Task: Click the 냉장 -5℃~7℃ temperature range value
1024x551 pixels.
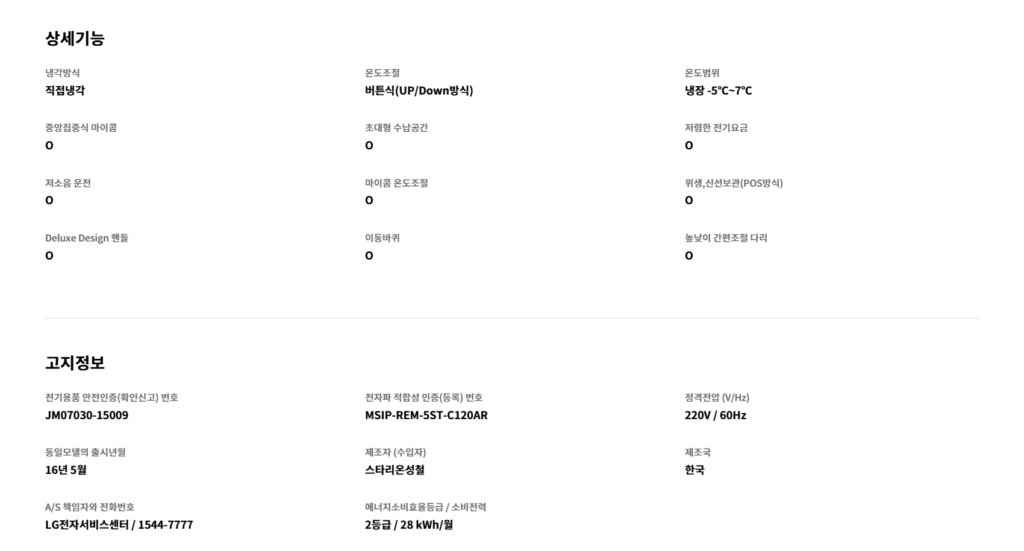Action: point(718,91)
